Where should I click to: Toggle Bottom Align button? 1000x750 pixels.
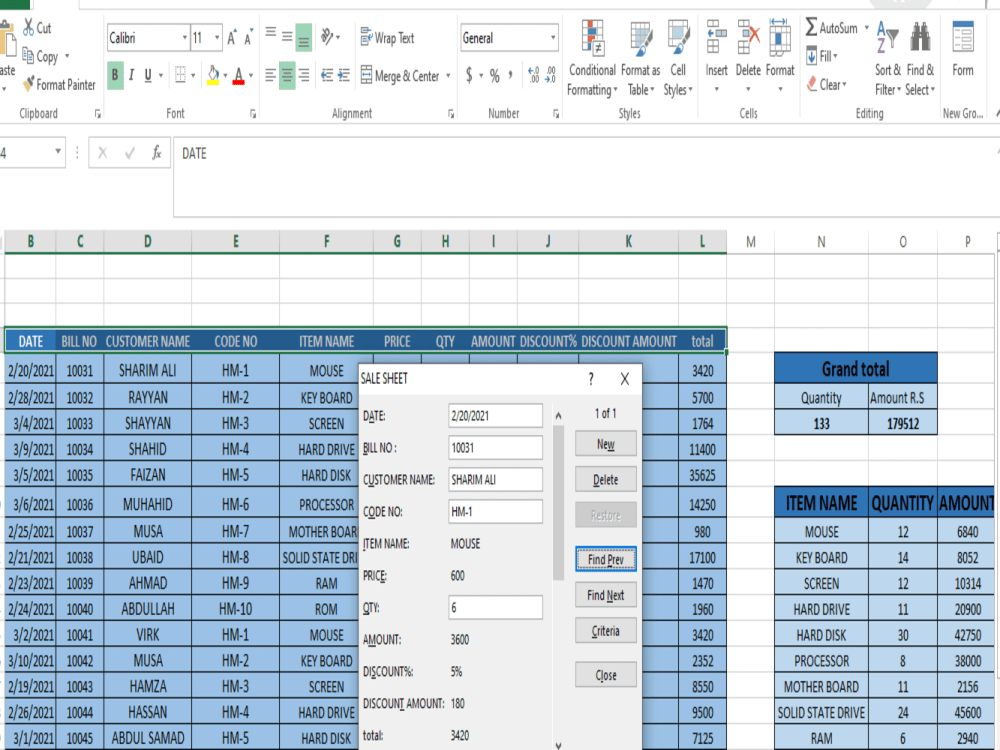[304, 37]
